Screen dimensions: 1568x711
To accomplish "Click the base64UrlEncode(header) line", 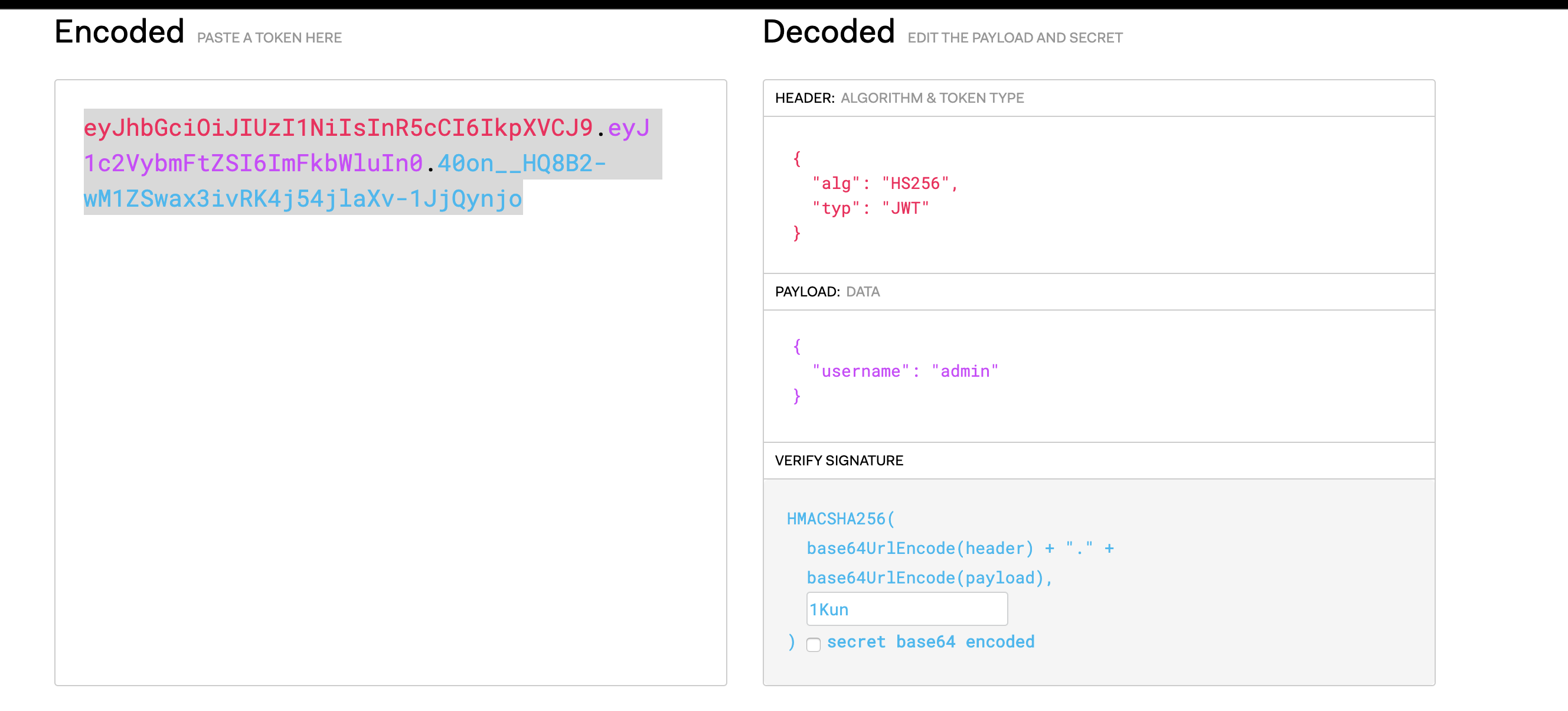I will 919,548.
